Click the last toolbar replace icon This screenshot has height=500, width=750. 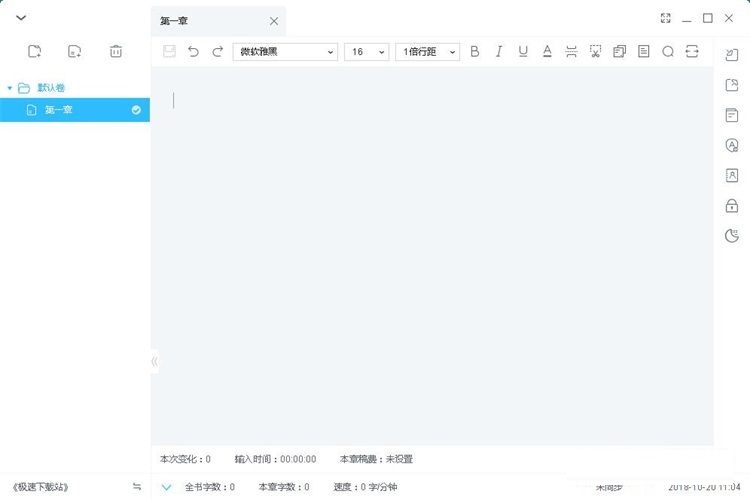pos(692,51)
